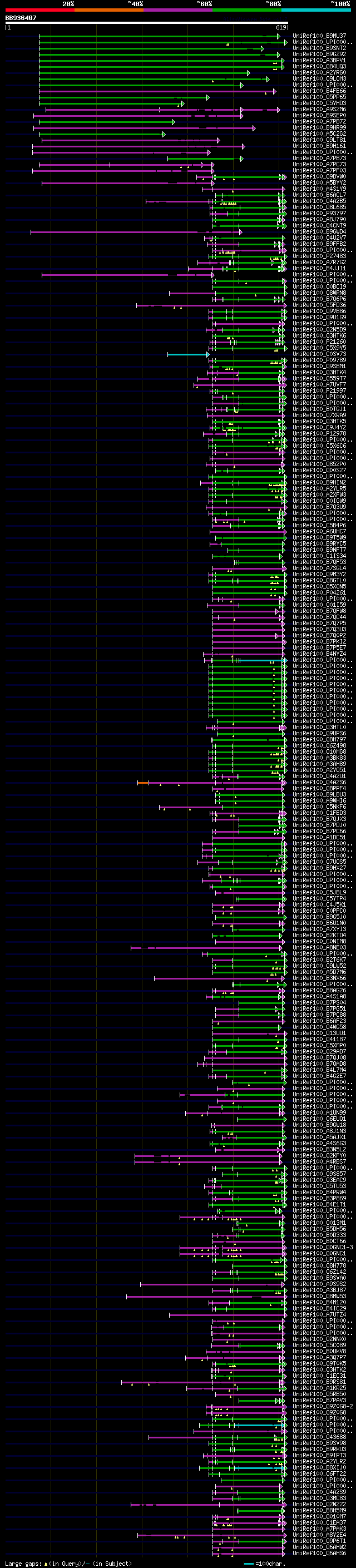Select hit label UniRef100_Q9DVW0
This screenshot has height=1568, width=356.
(319, 176)
